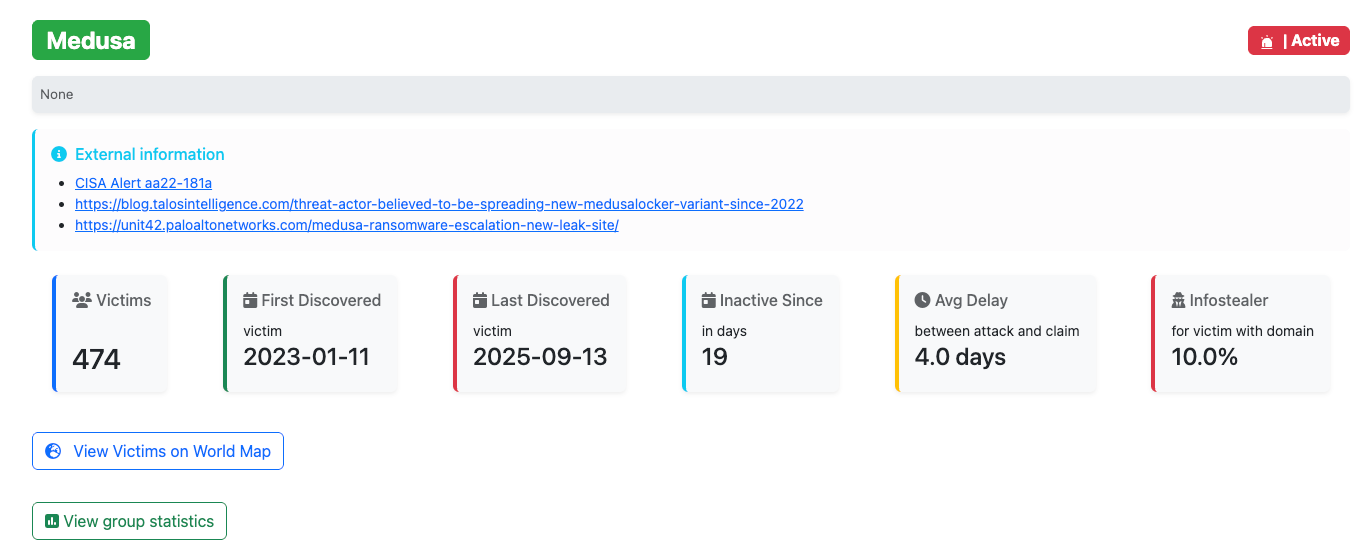Click the Inactive Since card title
Screen dimensions: 1365x551
point(771,300)
